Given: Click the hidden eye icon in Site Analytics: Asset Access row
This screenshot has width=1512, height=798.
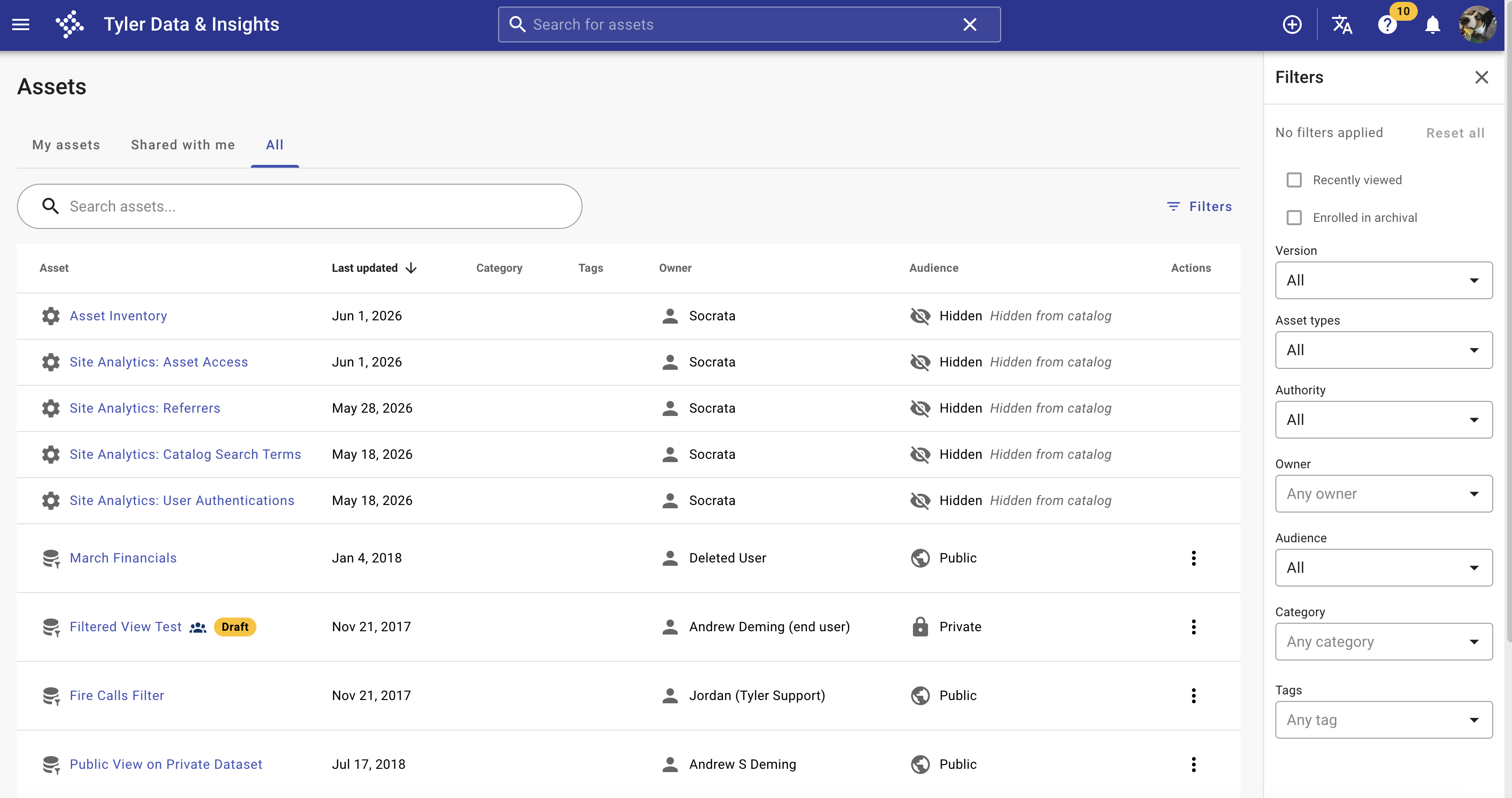Looking at the screenshot, I should click(x=920, y=362).
